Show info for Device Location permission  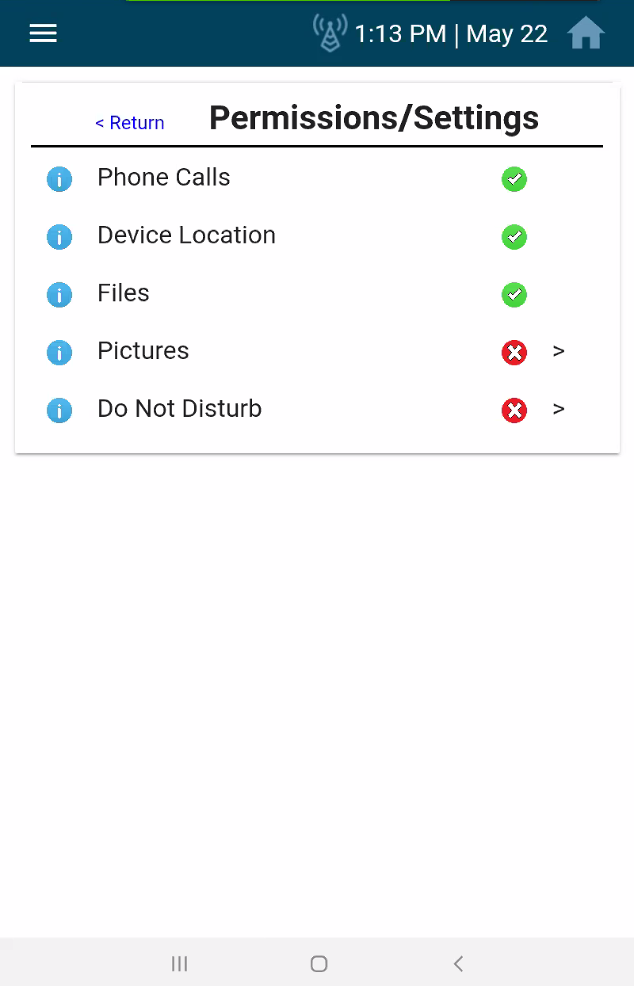tap(59, 237)
